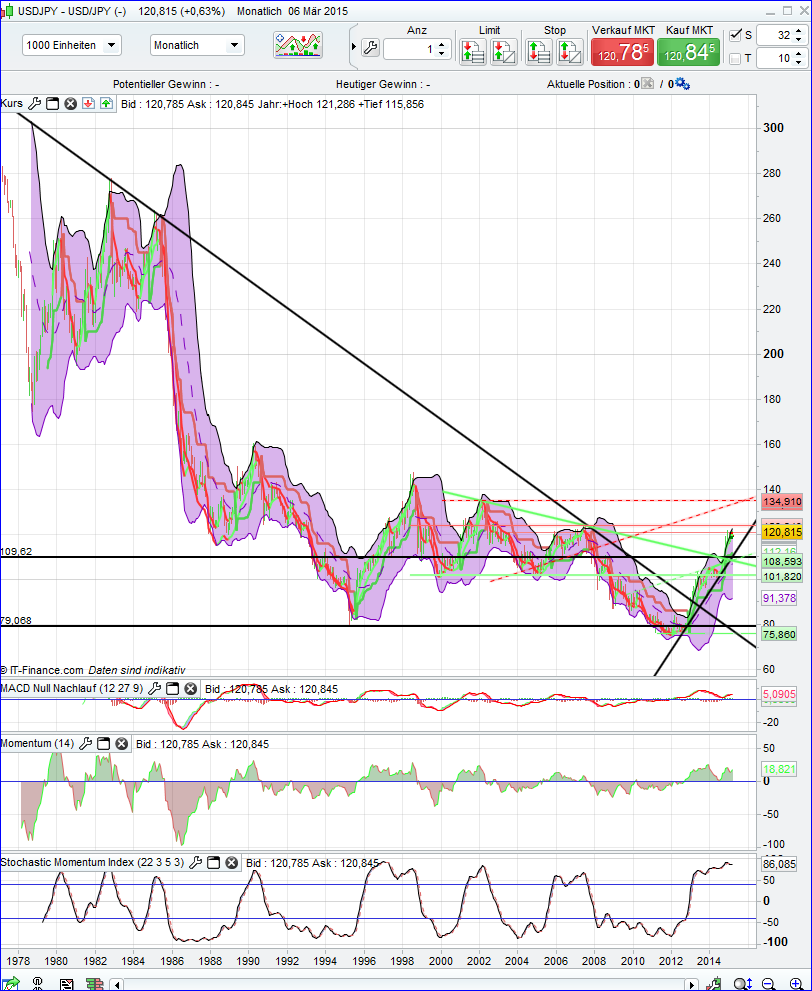Click the zoom-in magnifier icon at bottom right
Screen dimensions: 812x991
click(x=795, y=984)
